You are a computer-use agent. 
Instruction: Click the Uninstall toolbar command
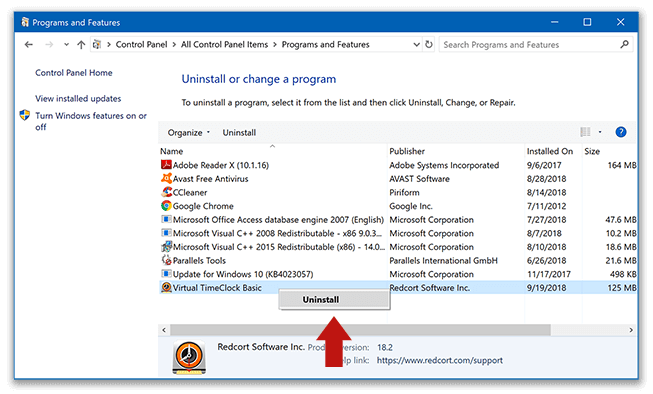tap(239, 132)
